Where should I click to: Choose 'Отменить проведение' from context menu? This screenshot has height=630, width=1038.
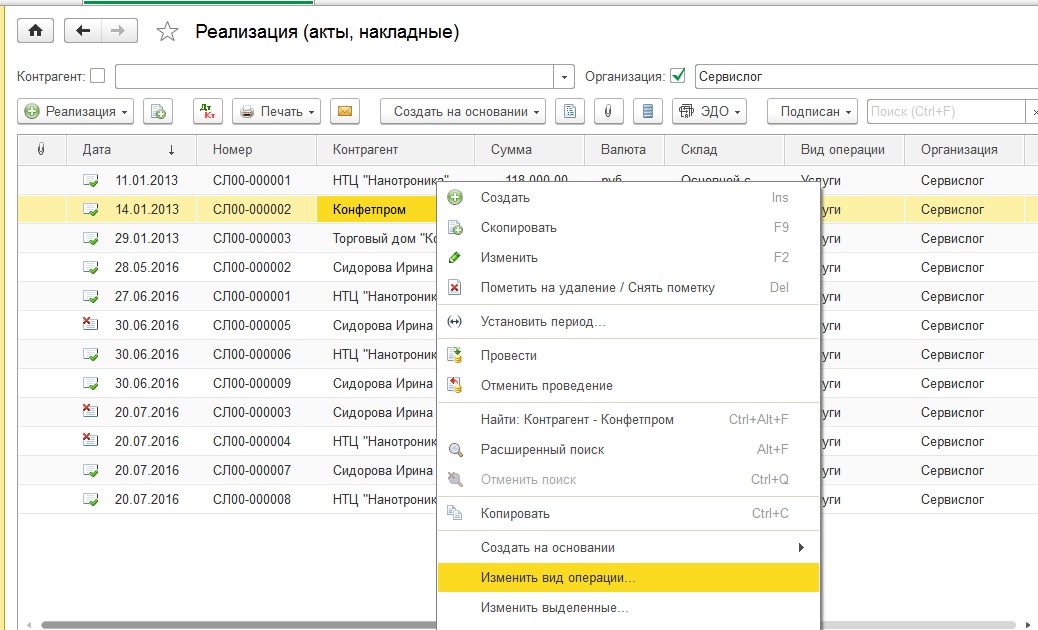pyautogui.click(x=546, y=385)
